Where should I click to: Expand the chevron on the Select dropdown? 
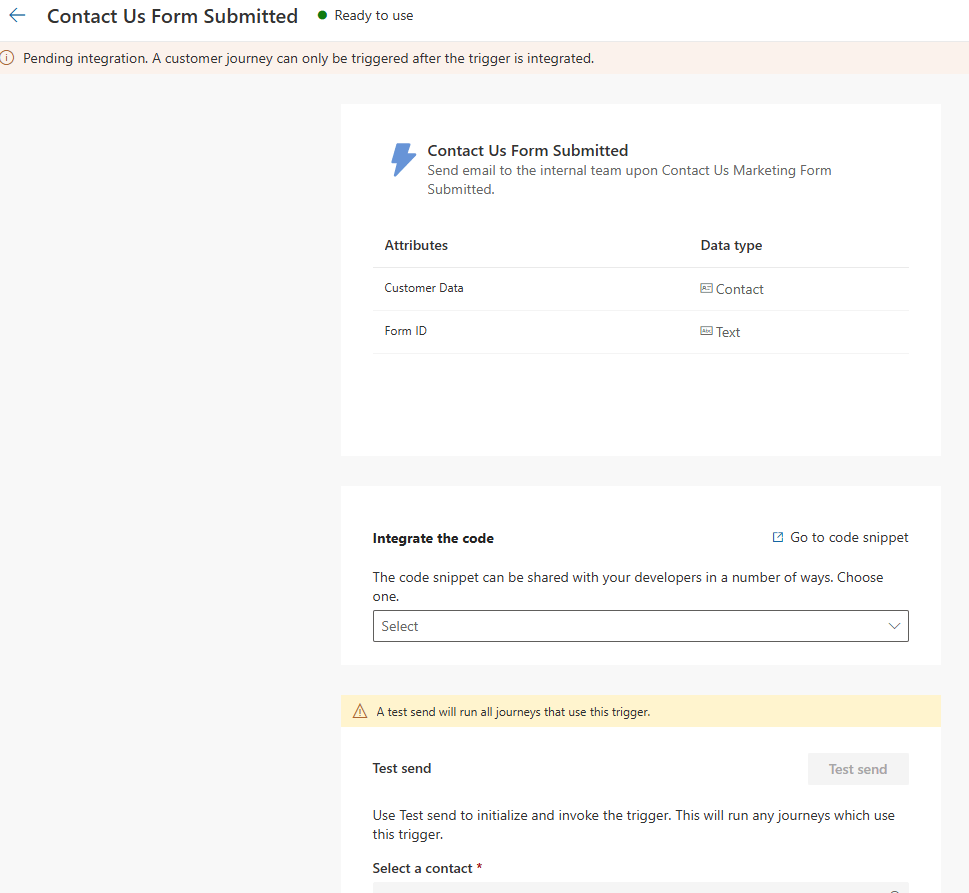pyautogui.click(x=894, y=626)
